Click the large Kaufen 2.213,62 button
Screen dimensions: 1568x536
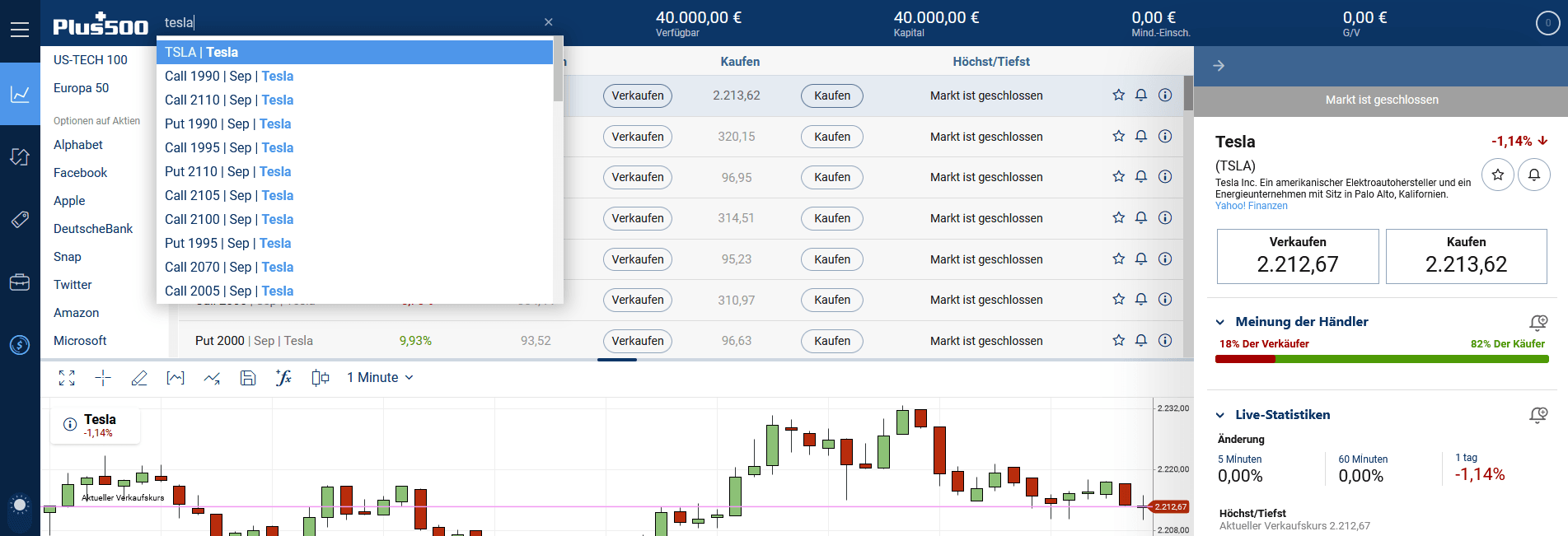[1466, 256]
